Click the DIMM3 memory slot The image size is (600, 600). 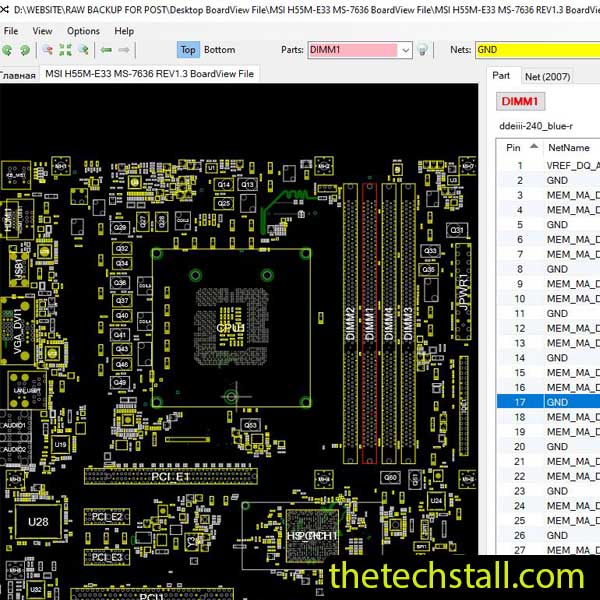(x=408, y=323)
